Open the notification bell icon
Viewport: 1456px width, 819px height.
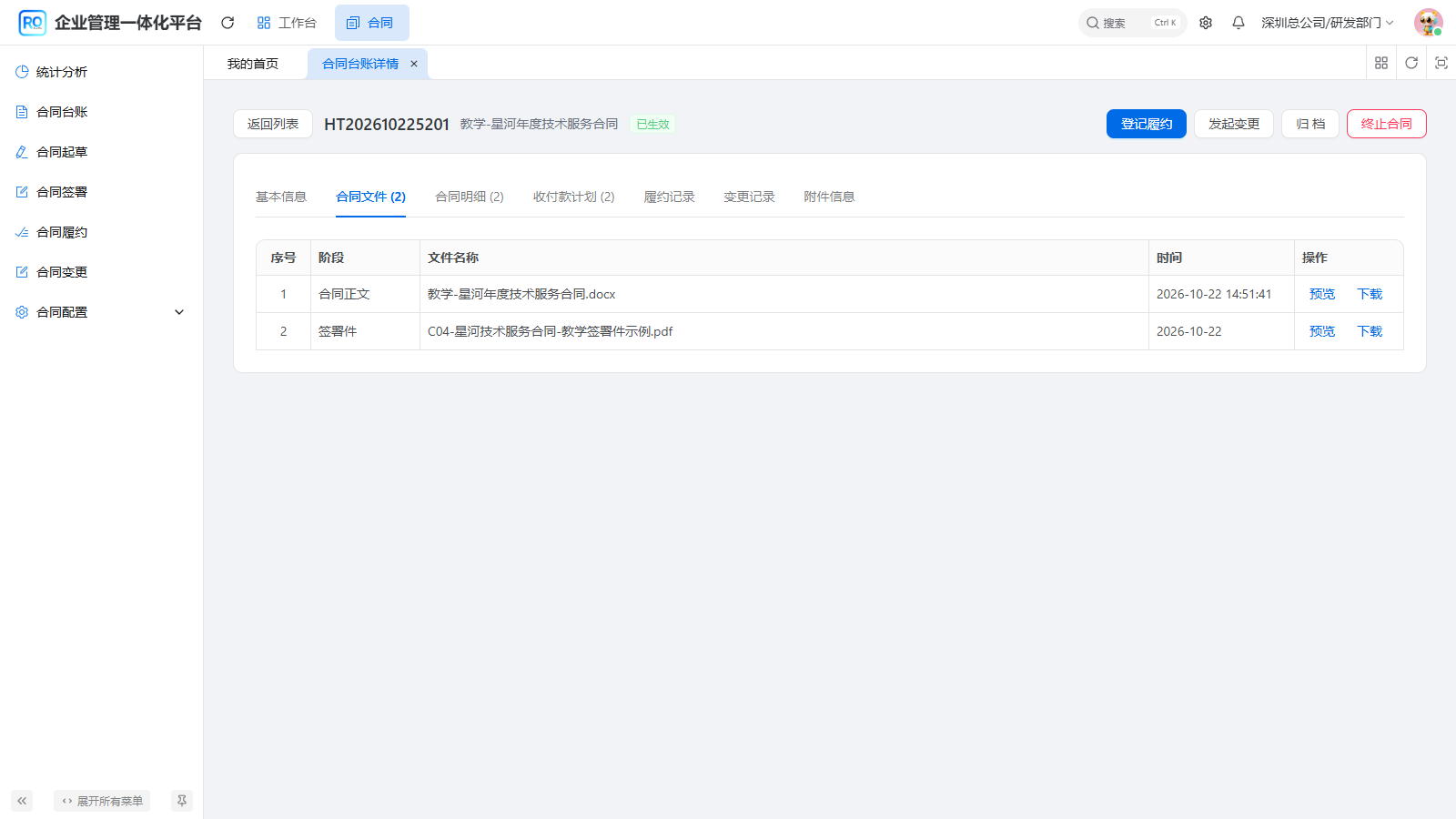coord(1239,23)
